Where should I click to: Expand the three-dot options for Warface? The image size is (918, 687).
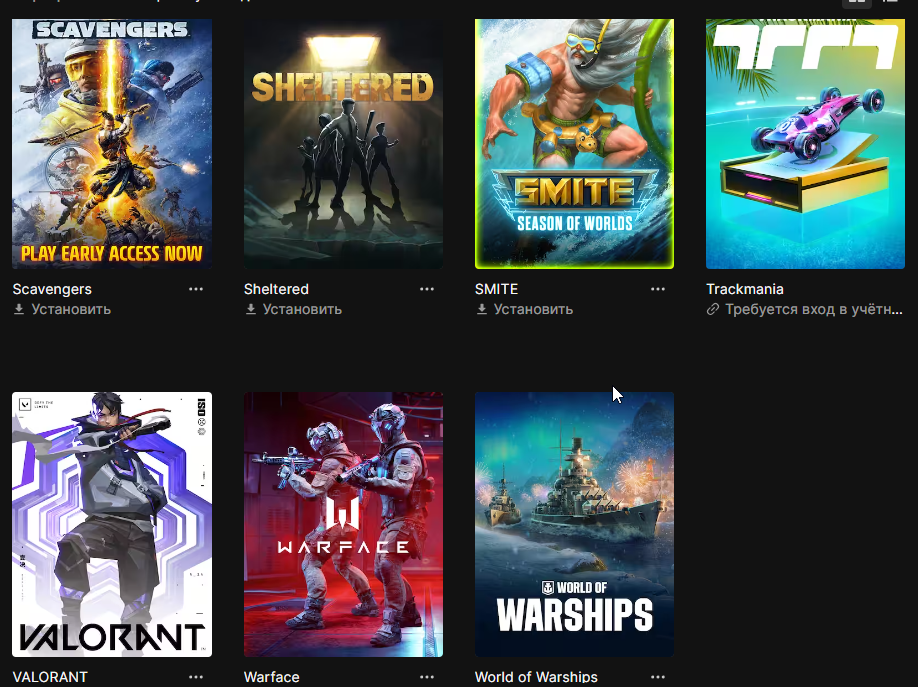coord(427,677)
